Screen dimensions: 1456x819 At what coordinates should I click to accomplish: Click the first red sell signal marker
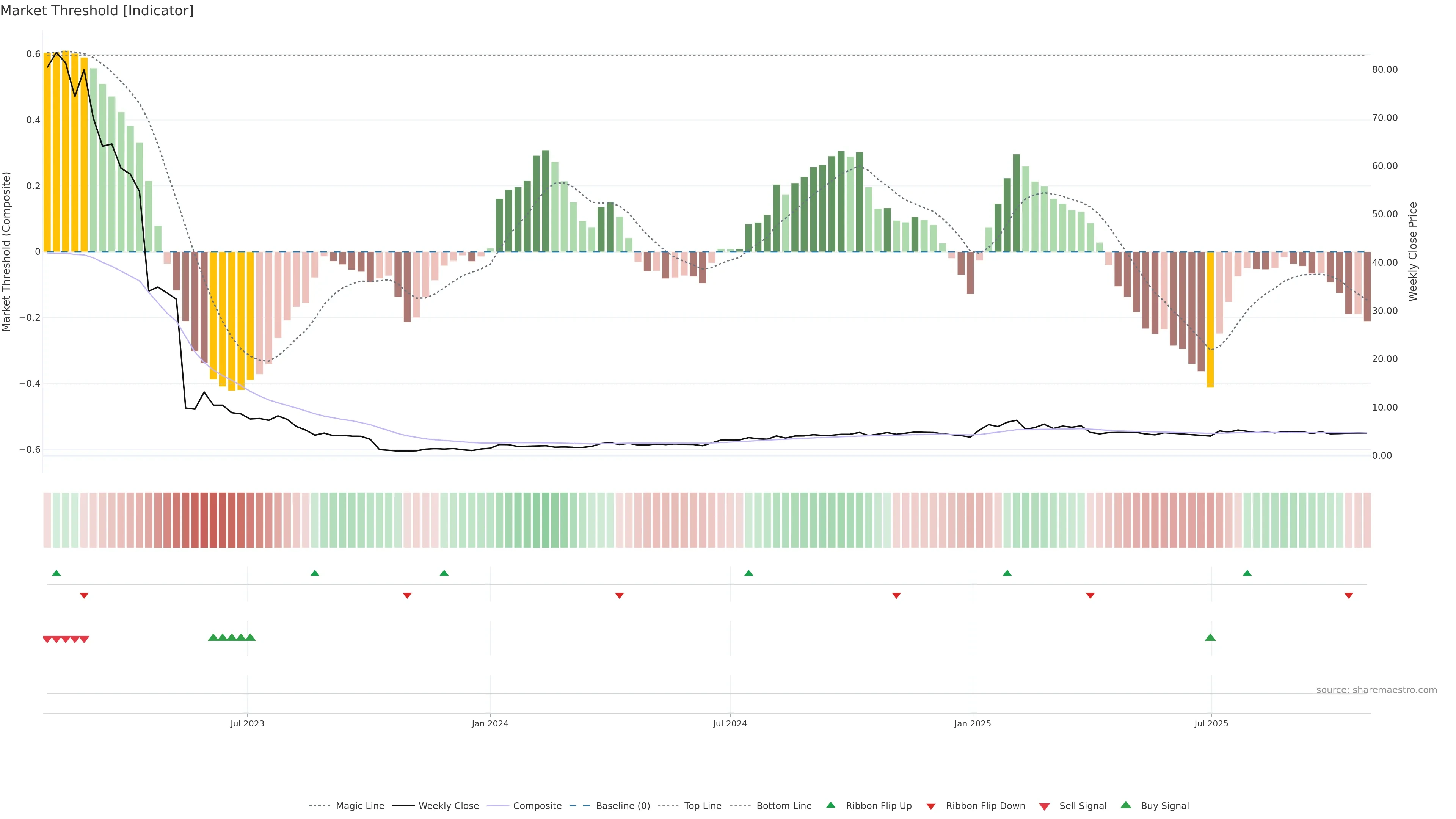pos(47,639)
